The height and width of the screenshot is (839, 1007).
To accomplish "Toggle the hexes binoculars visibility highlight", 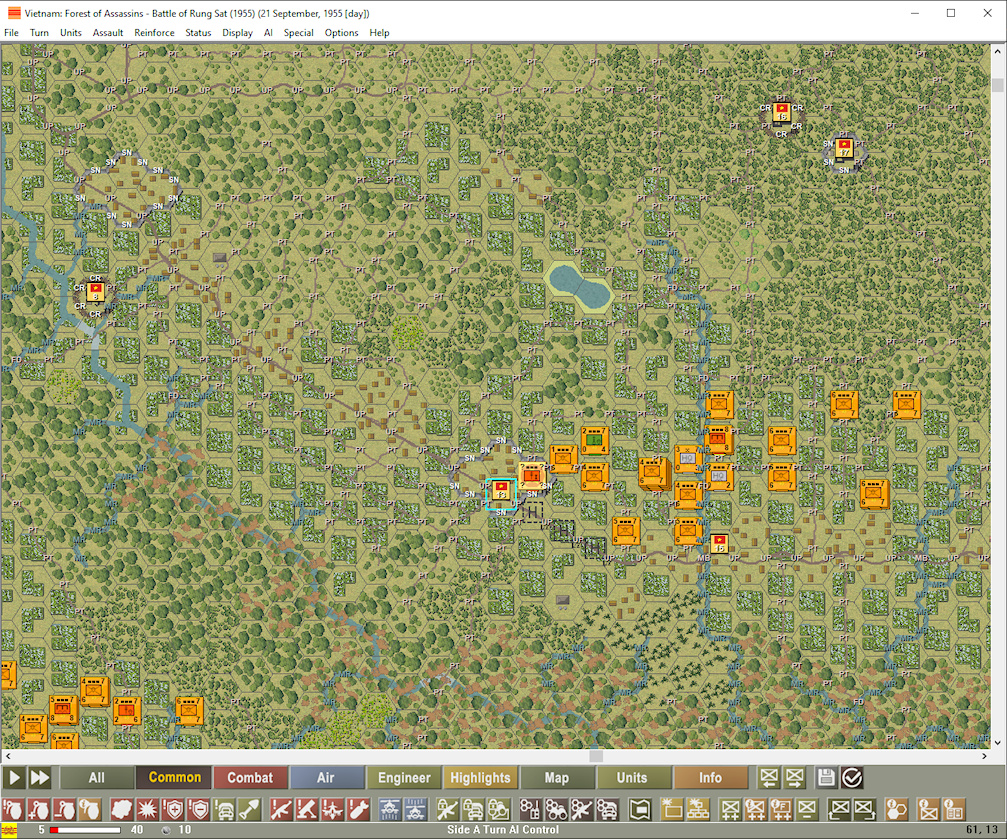I will coord(556,809).
